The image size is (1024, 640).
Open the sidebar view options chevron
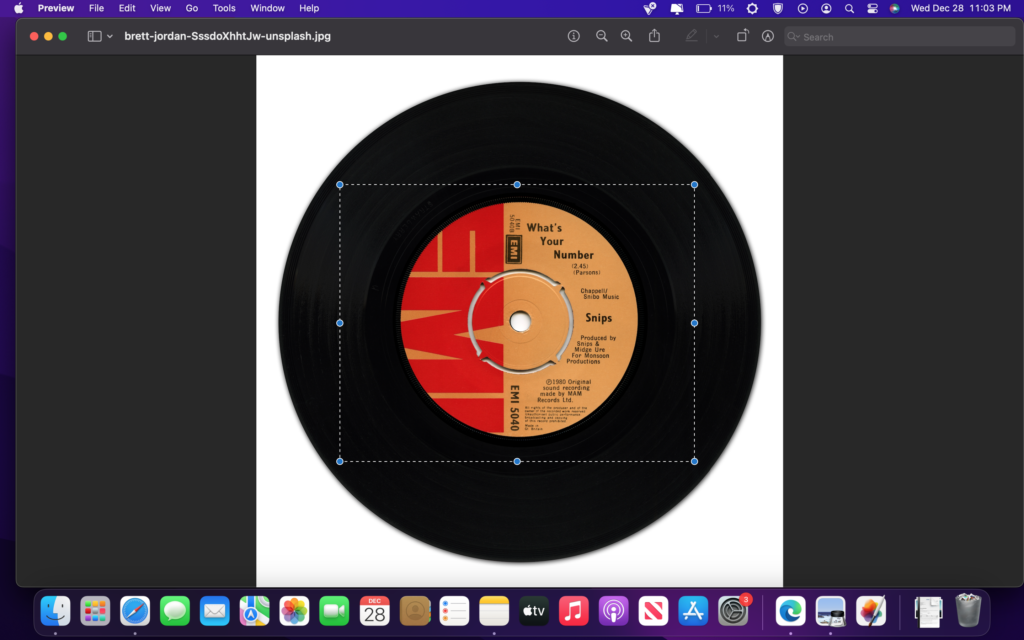[x=110, y=37]
